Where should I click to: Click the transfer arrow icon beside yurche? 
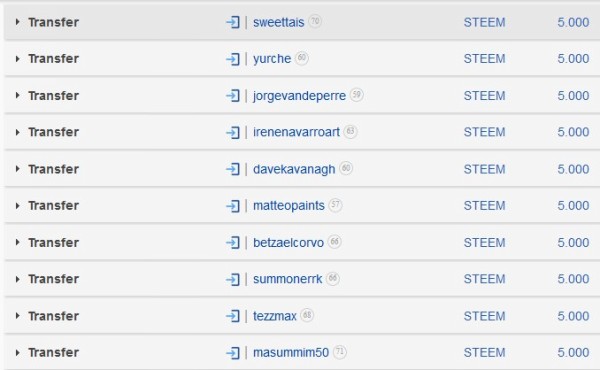233,59
